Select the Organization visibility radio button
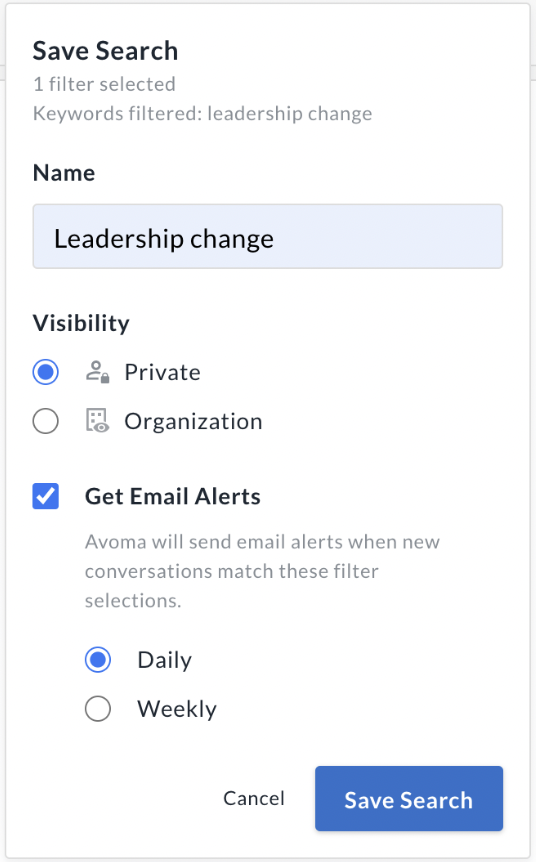 tap(46, 421)
